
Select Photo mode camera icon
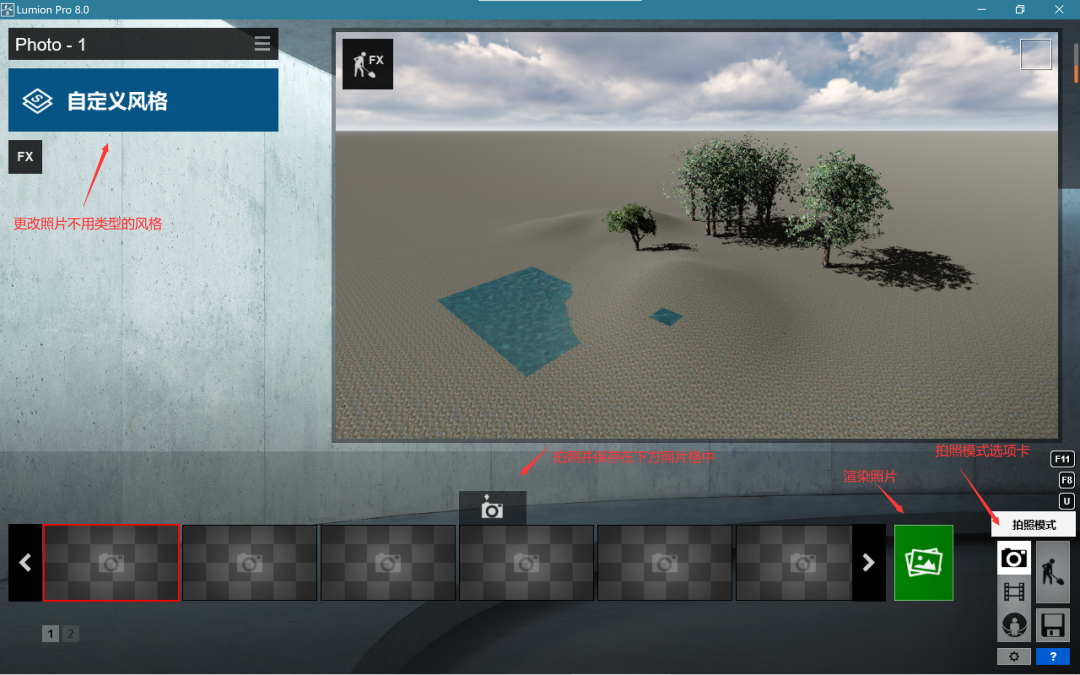point(1014,558)
